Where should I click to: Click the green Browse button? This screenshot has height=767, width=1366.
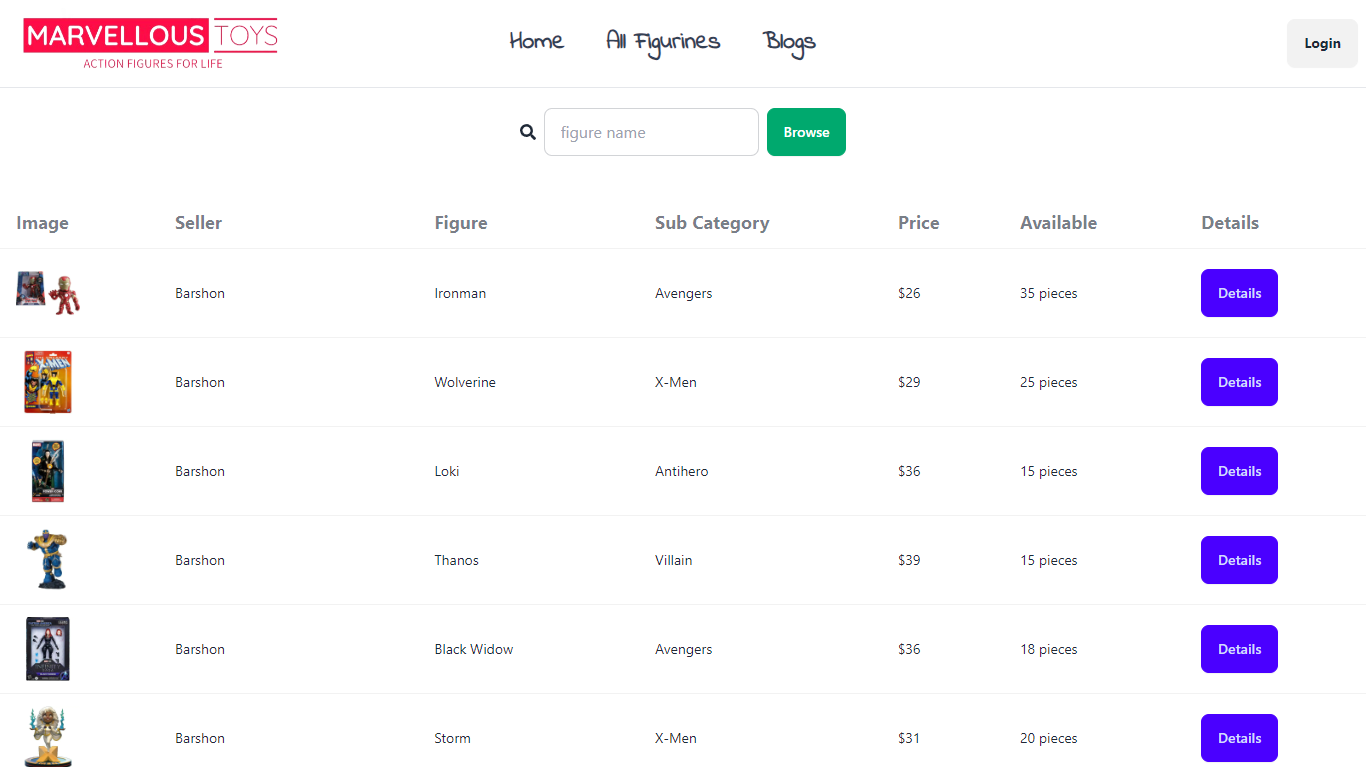(x=806, y=132)
